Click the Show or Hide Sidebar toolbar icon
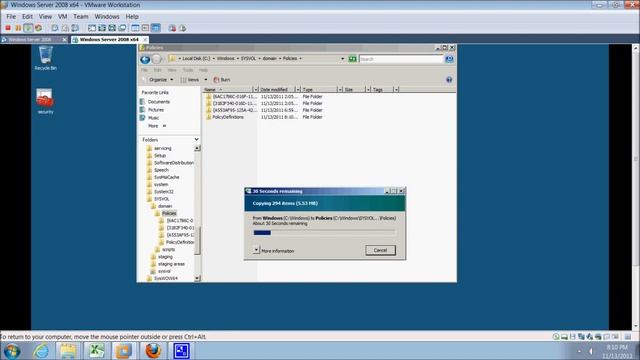Viewport: 640px width, 360px height. pyautogui.click(x=92, y=28)
